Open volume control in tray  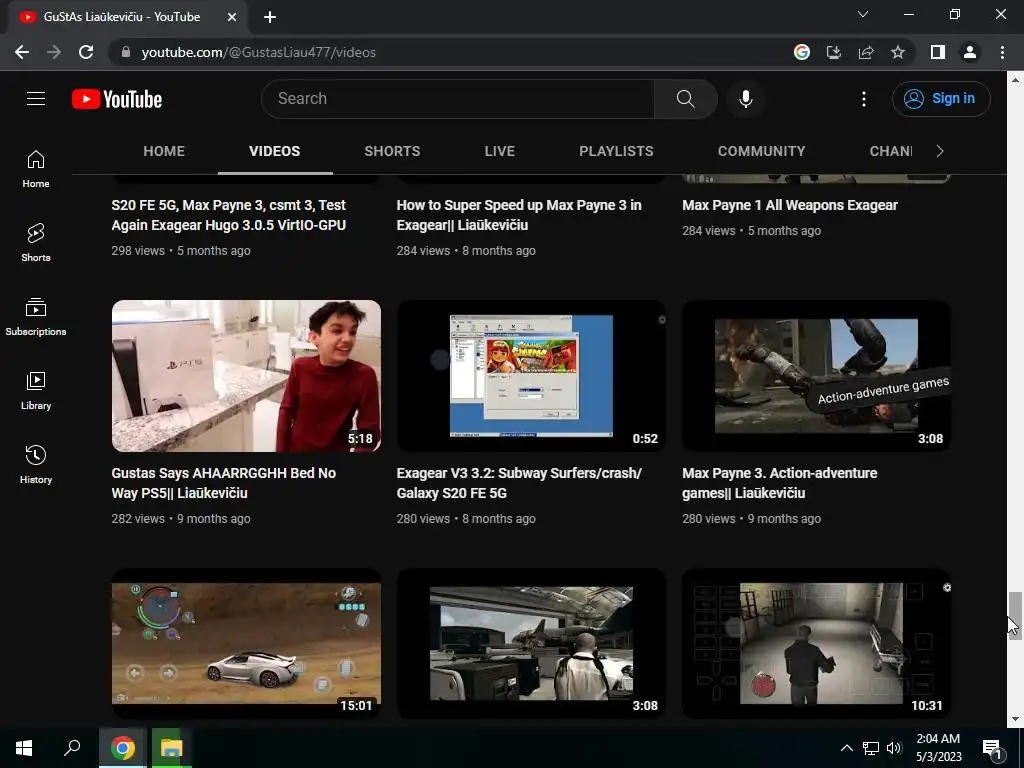click(x=894, y=748)
